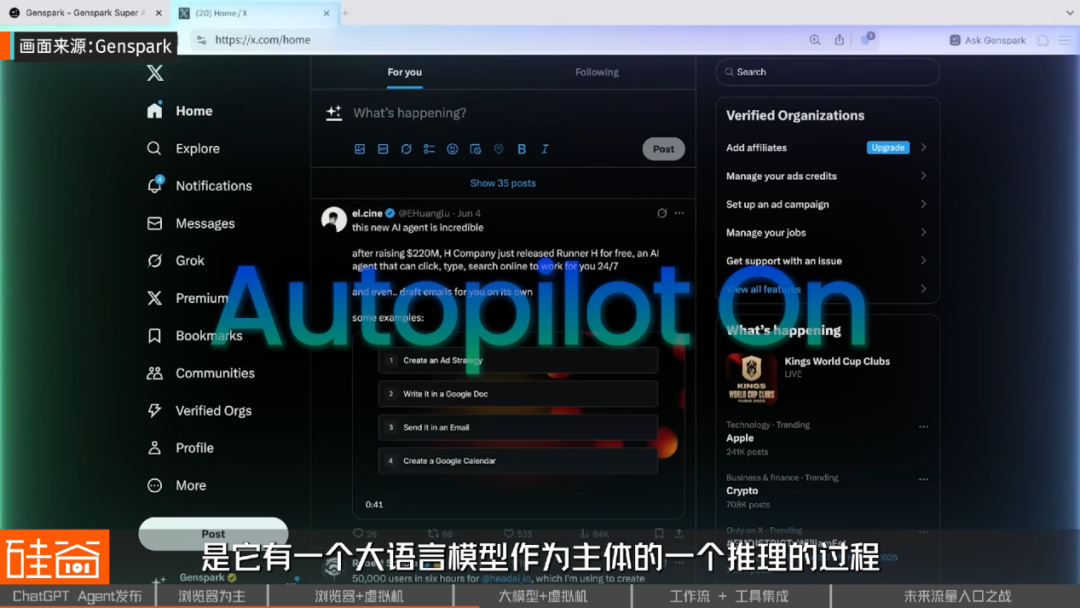Select the Home / X browser tab
1080x608 pixels.
255,13
